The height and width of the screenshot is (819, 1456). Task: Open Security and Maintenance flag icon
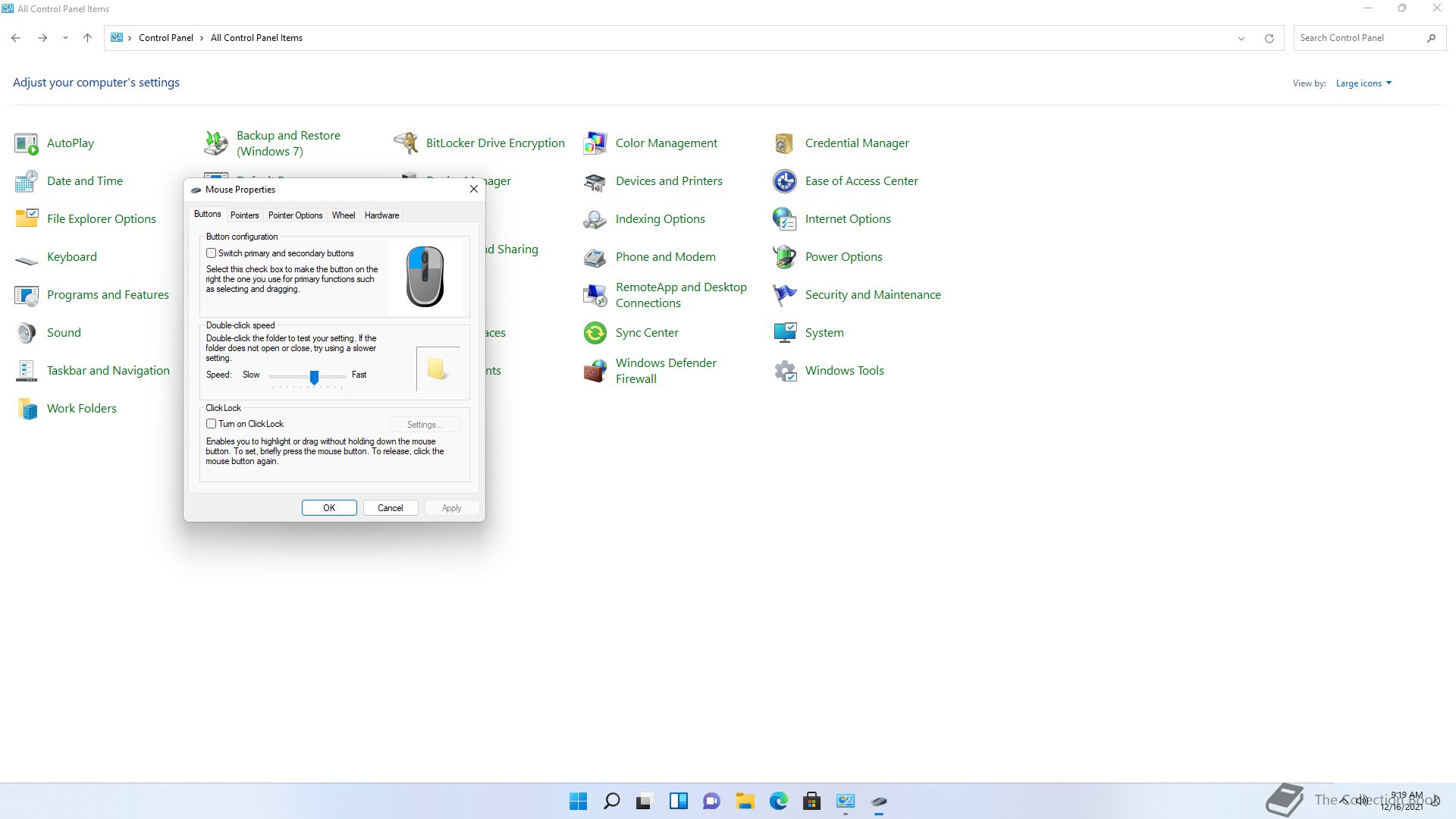tap(785, 295)
